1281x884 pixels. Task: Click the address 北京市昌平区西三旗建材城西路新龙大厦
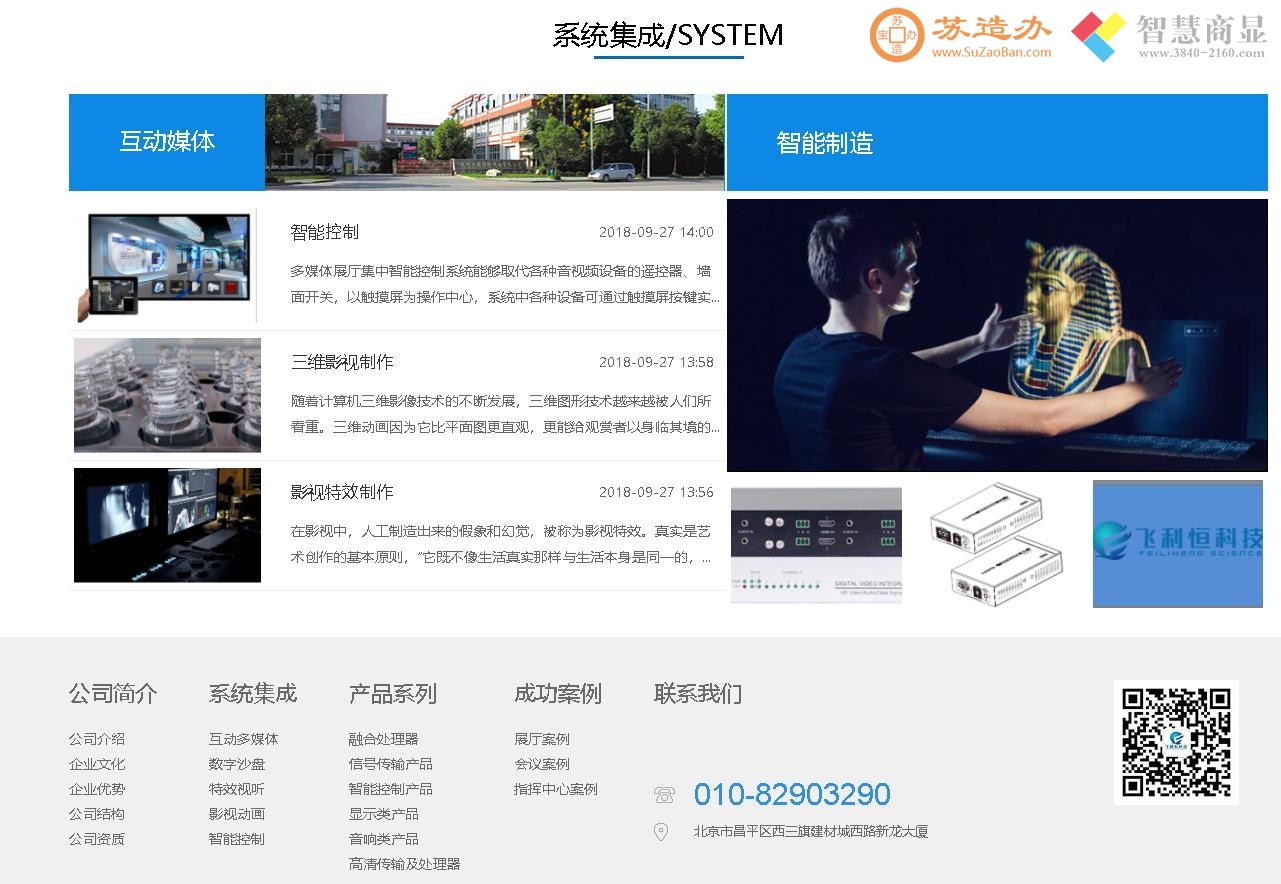tap(811, 831)
